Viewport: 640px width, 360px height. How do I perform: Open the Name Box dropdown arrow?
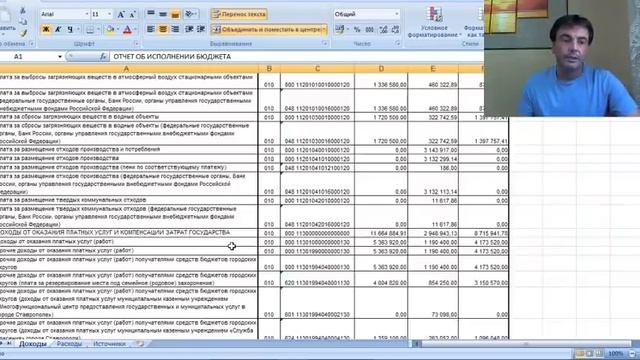60,57
